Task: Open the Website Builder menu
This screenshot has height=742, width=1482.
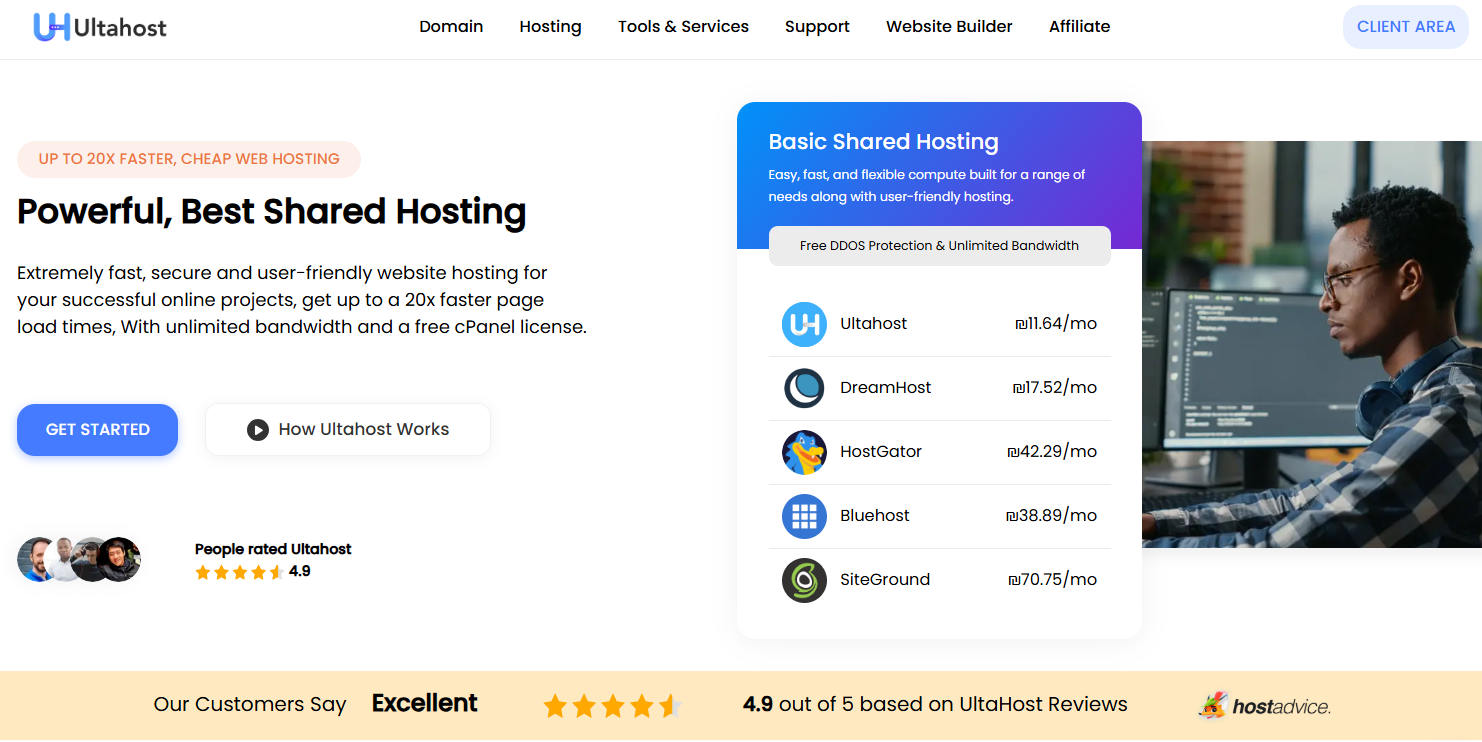Action: click(x=948, y=27)
